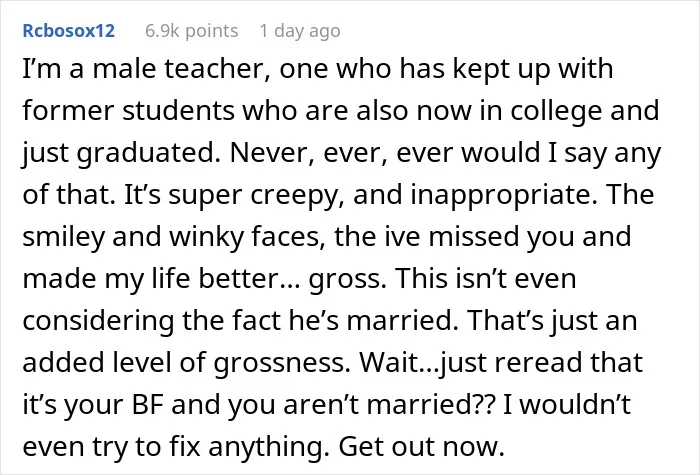Click the phrase ive missed you

click(476, 237)
